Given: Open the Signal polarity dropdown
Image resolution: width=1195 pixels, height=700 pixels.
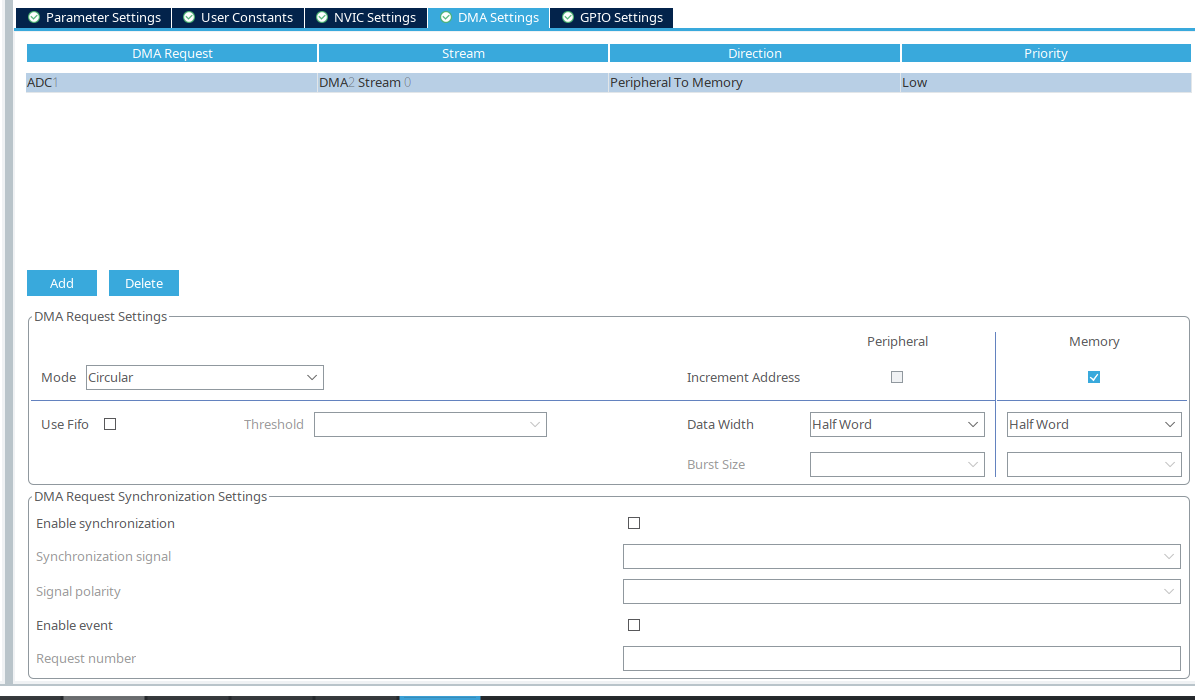Looking at the screenshot, I should click(901, 590).
